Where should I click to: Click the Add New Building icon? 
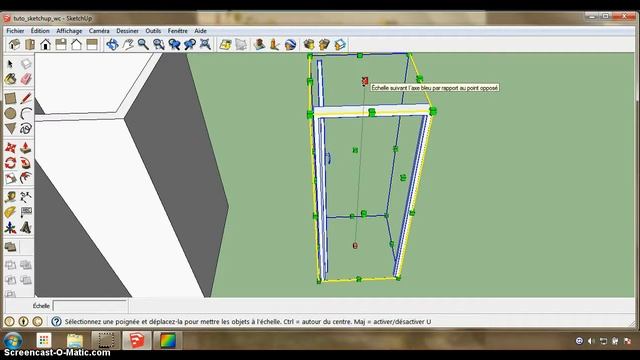pyautogui.click(x=259, y=44)
